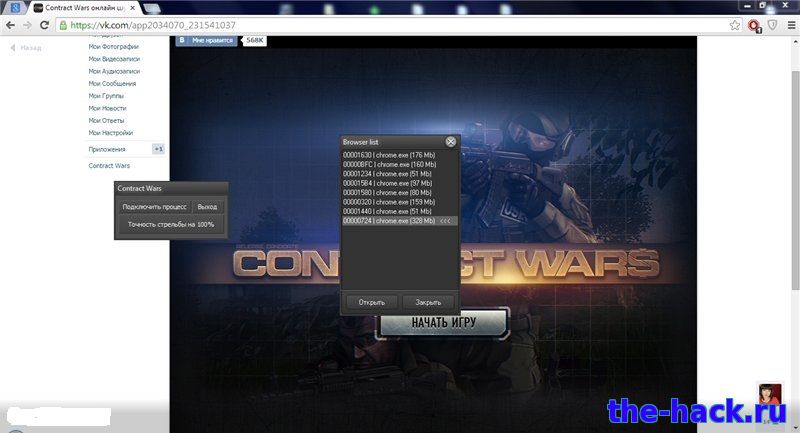Close the Contract Wars browser tab
800x433 pixels.
pyautogui.click(x=133, y=8)
